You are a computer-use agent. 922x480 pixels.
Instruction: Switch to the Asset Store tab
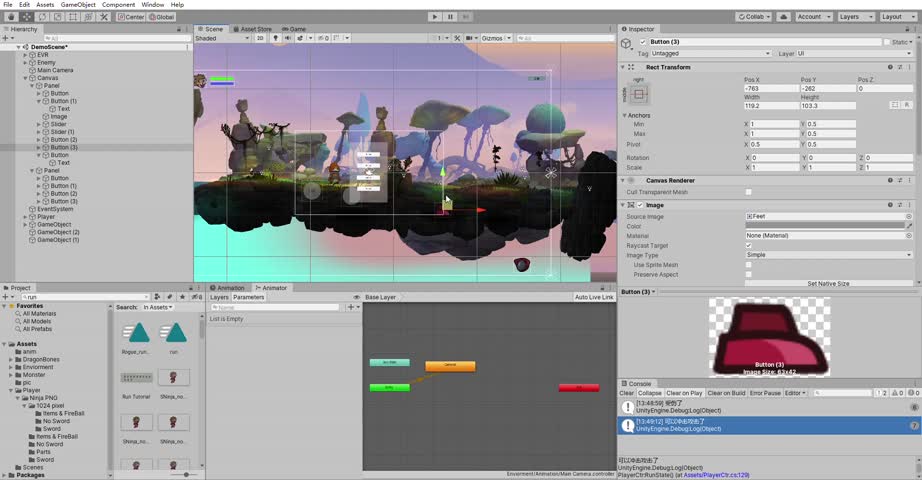click(x=253, y=29)
